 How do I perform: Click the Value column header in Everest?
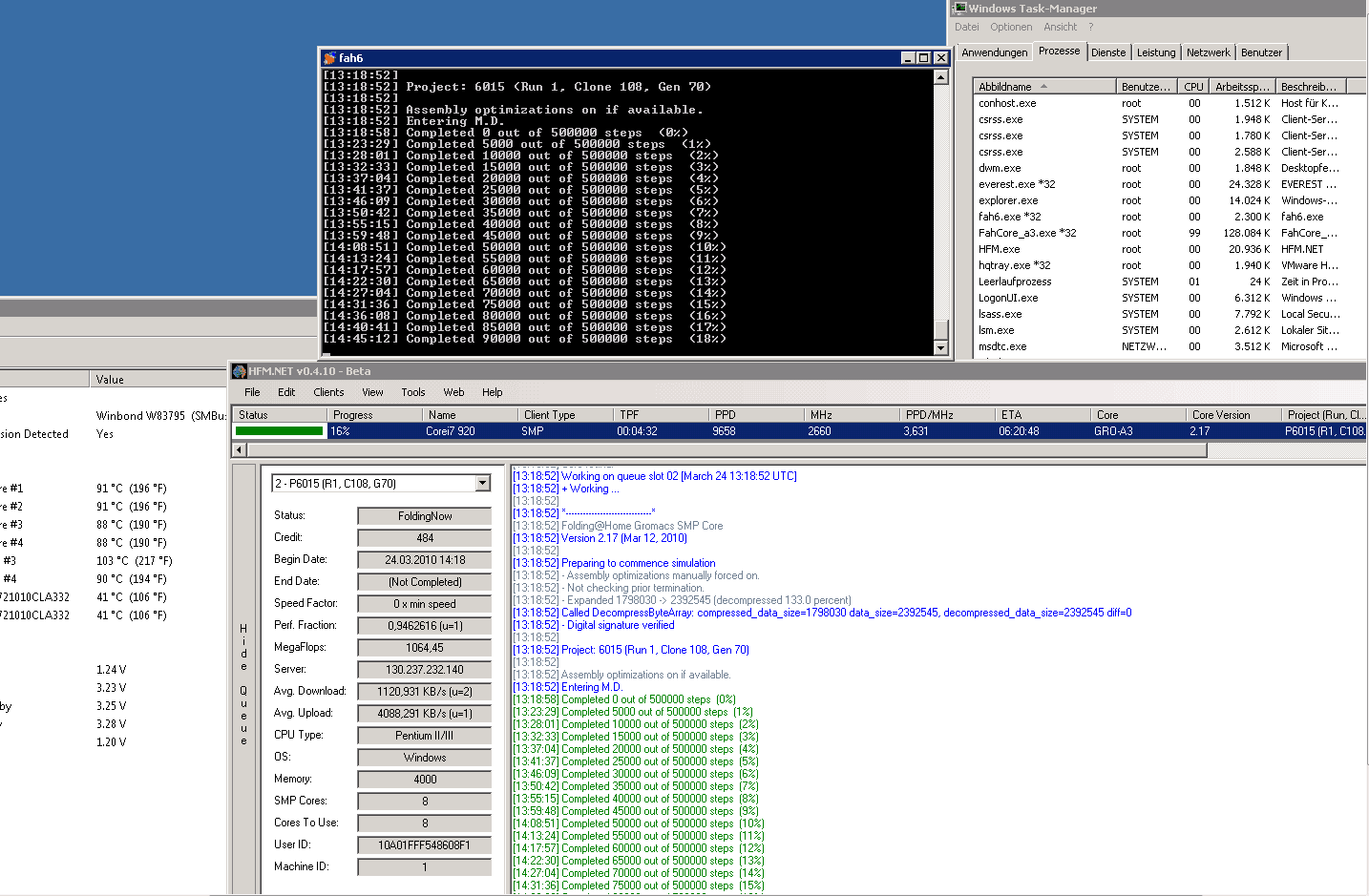click(158, 380)
